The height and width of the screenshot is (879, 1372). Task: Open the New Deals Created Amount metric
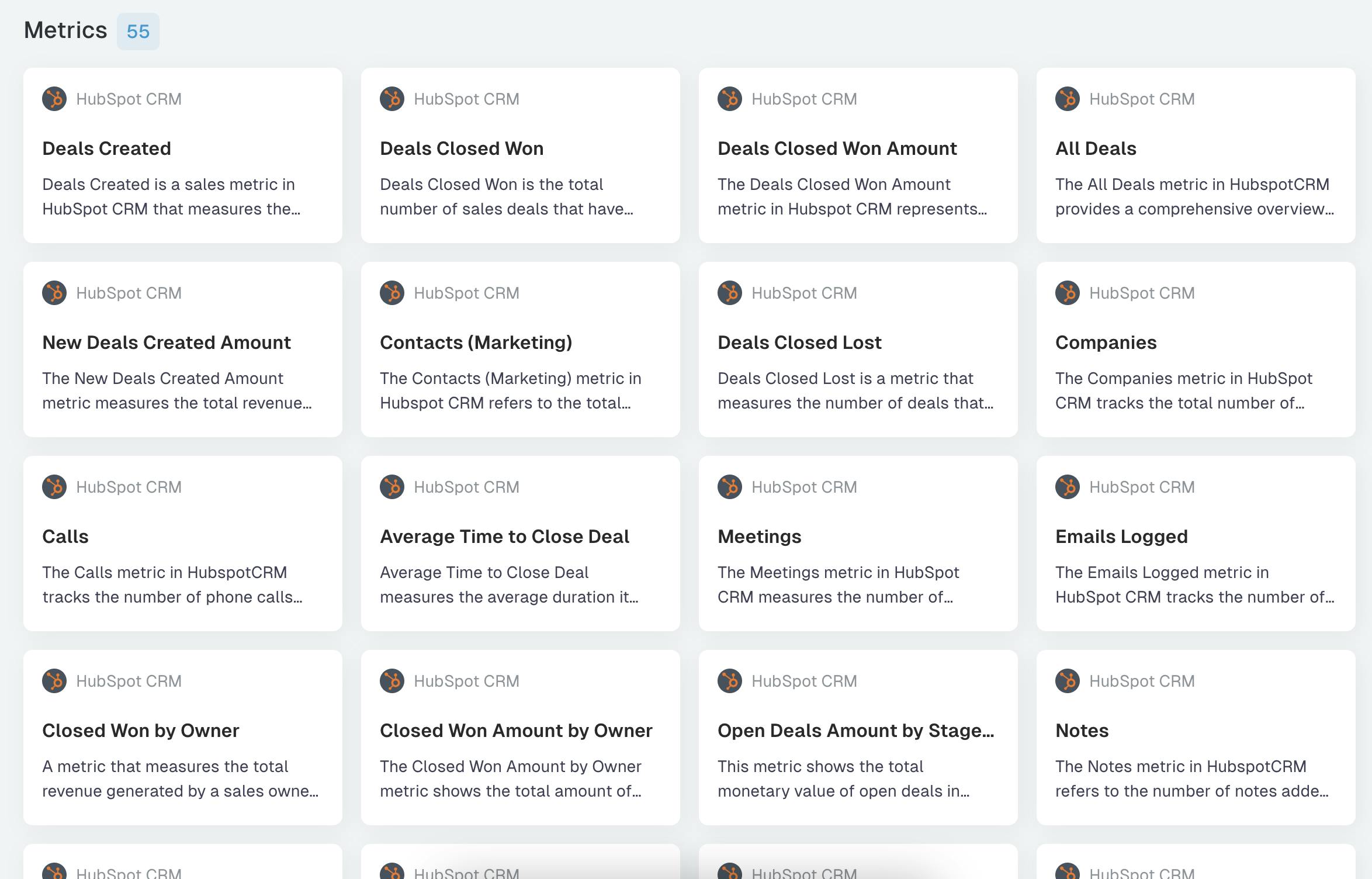tap(167, 342)
